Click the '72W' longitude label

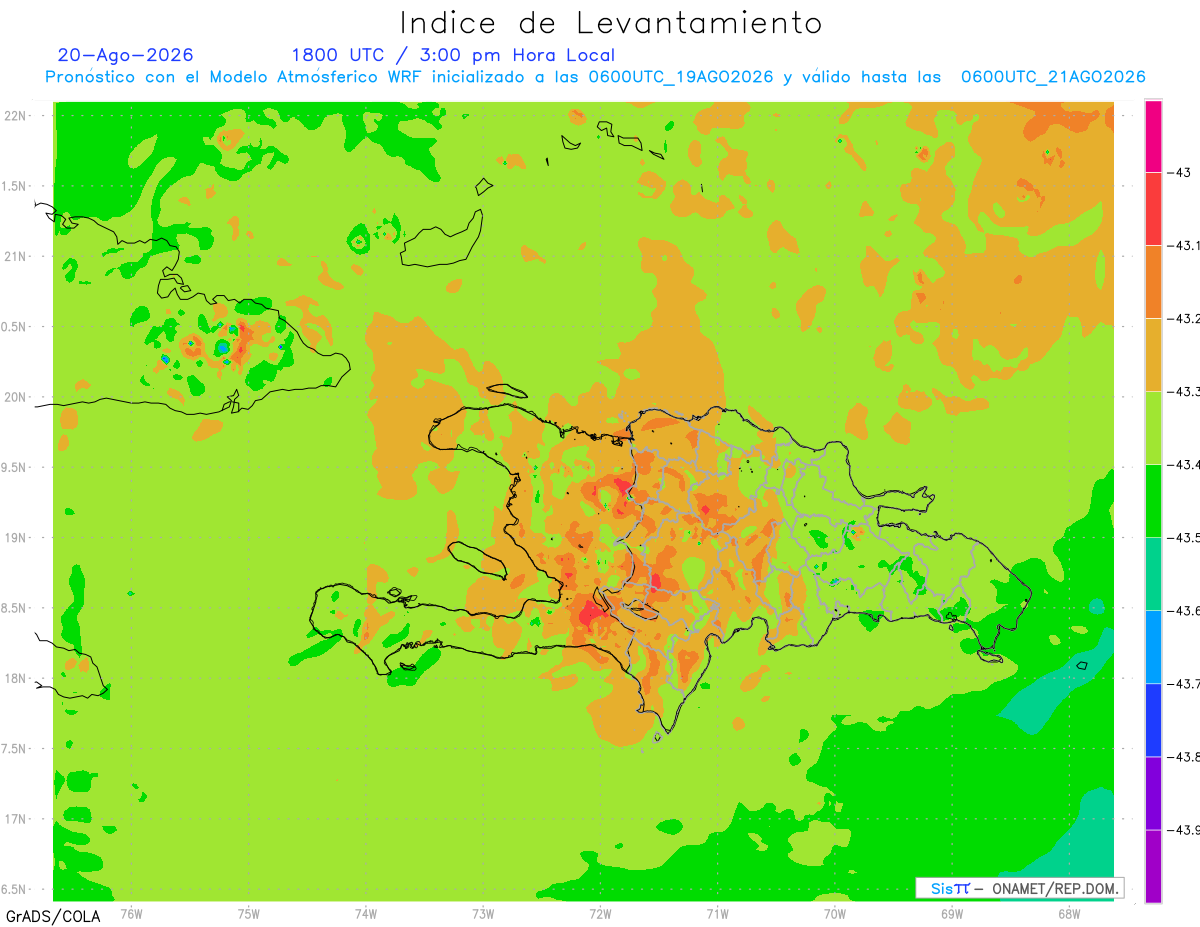(600, 913)
